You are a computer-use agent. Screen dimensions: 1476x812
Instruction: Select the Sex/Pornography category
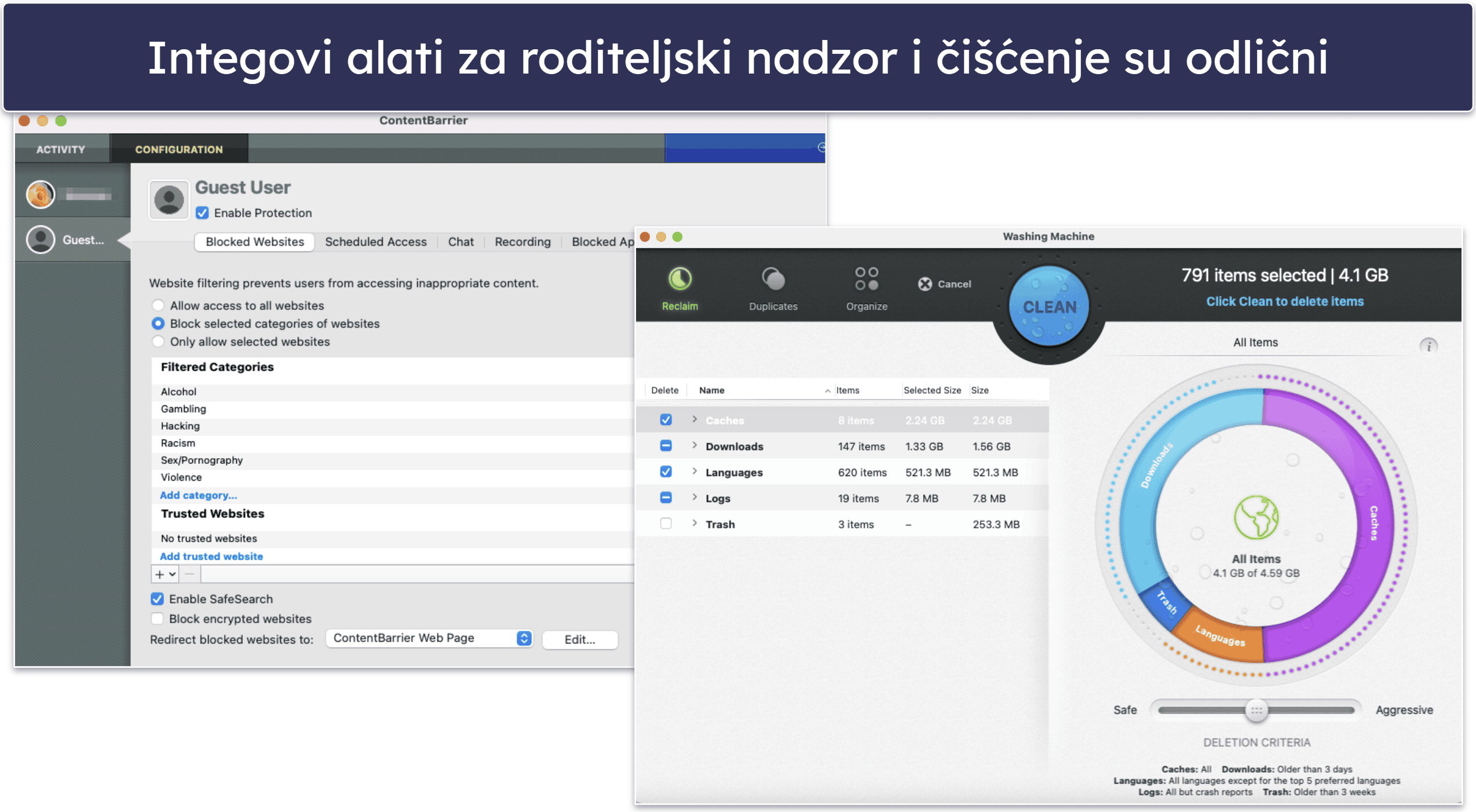[392, 460]
